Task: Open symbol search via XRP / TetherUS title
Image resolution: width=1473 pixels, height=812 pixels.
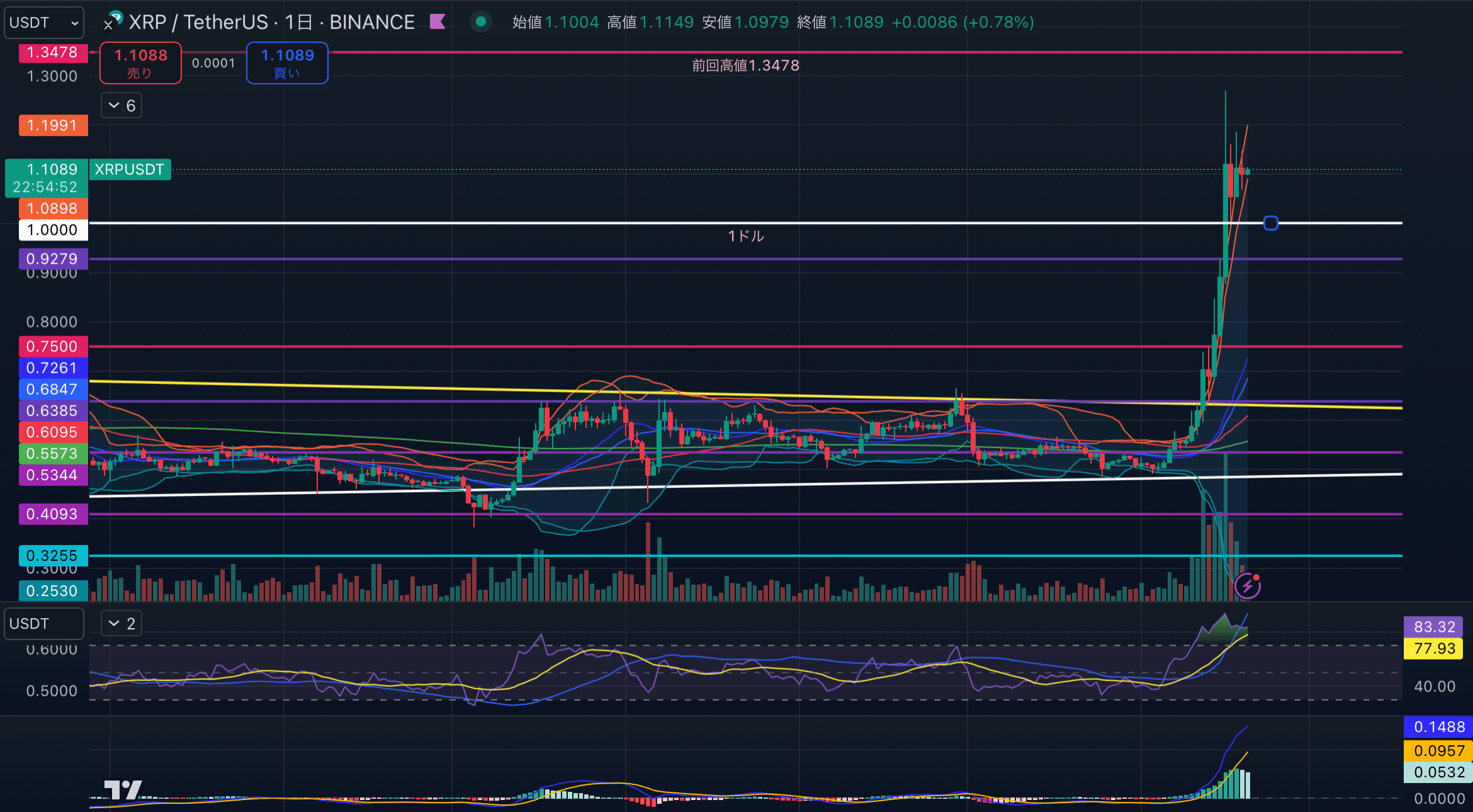Action: [x=199, y=23]
